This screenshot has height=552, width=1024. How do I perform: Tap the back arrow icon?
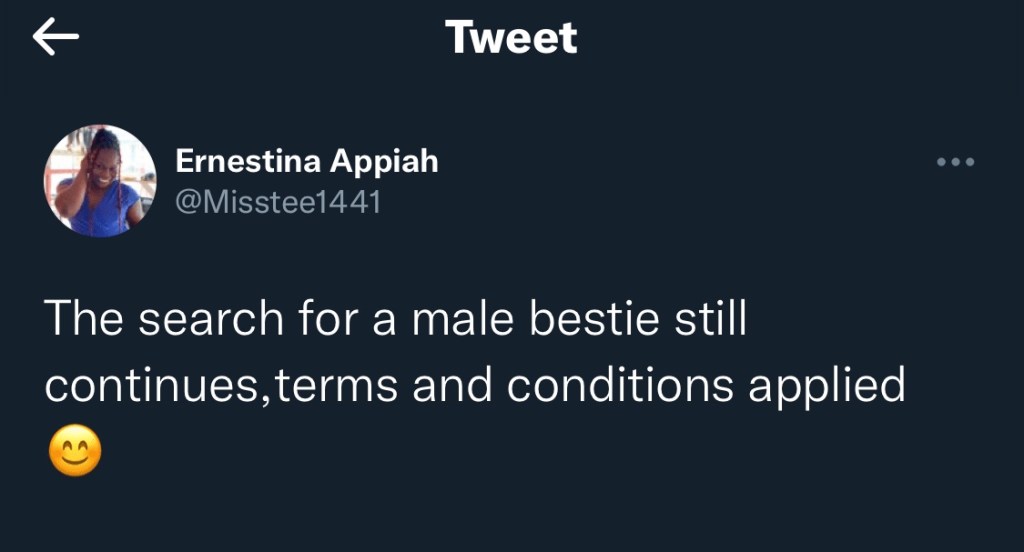pyautogui.click(x=56, y=37)
